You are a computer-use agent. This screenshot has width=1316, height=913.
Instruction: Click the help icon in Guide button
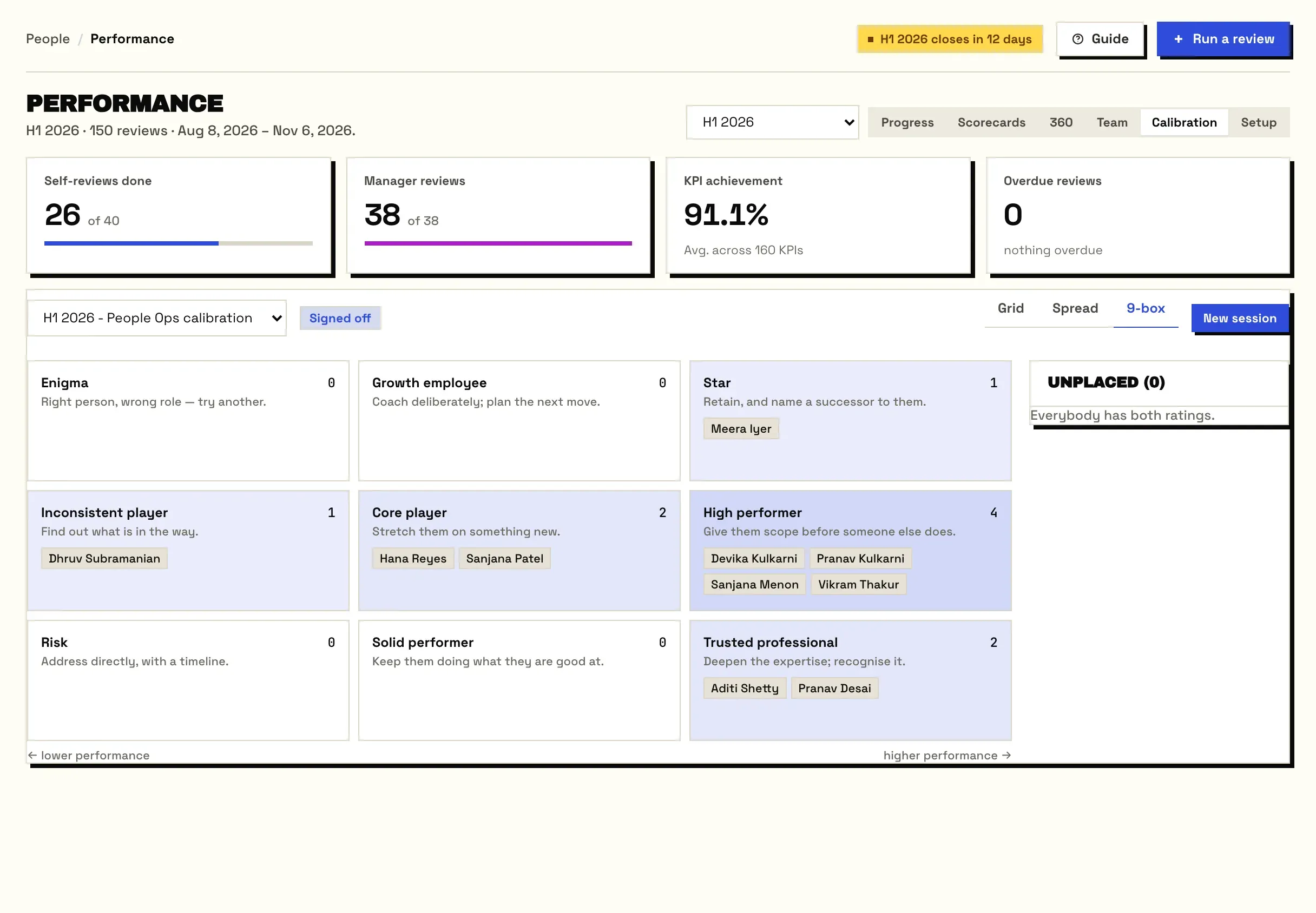[1077, 39]
